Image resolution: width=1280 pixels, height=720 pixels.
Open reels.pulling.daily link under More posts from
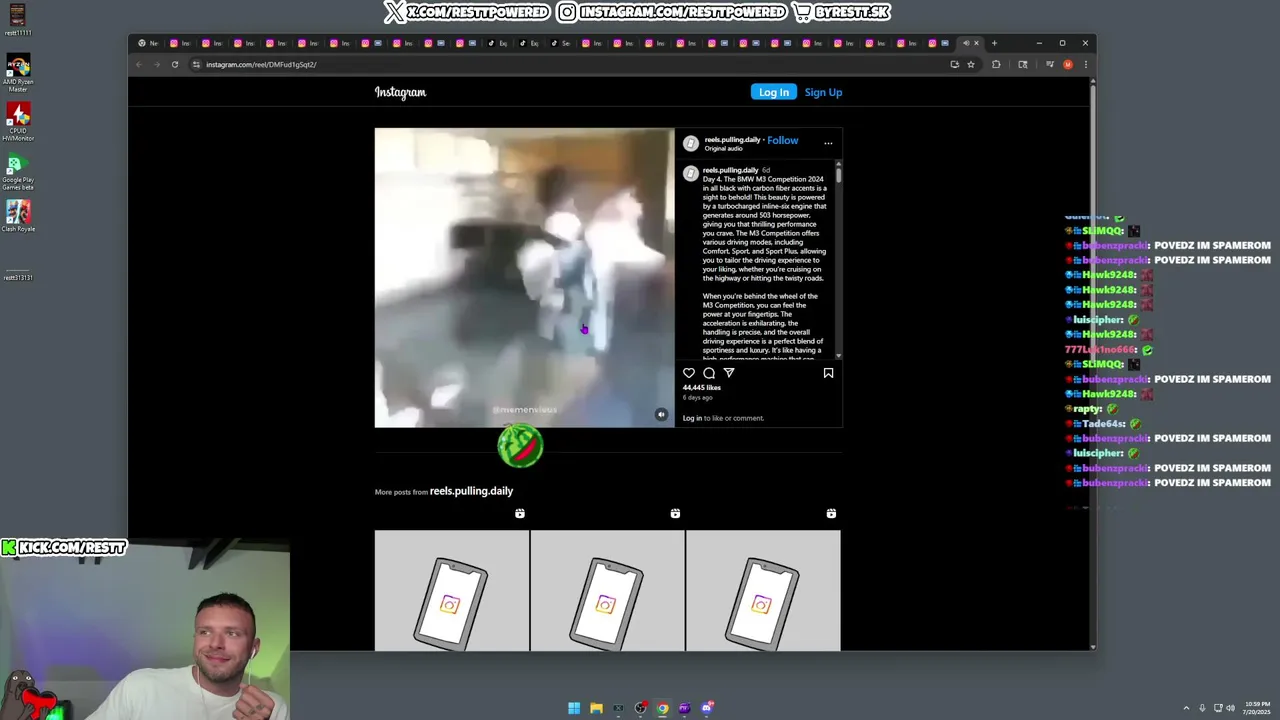click(x=471, y=491)
